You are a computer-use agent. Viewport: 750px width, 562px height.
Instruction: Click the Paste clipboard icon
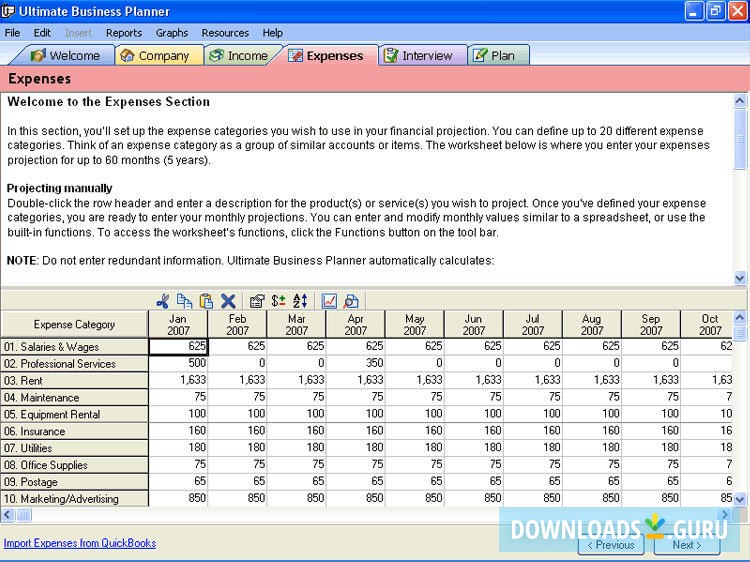tap(206, 301)
